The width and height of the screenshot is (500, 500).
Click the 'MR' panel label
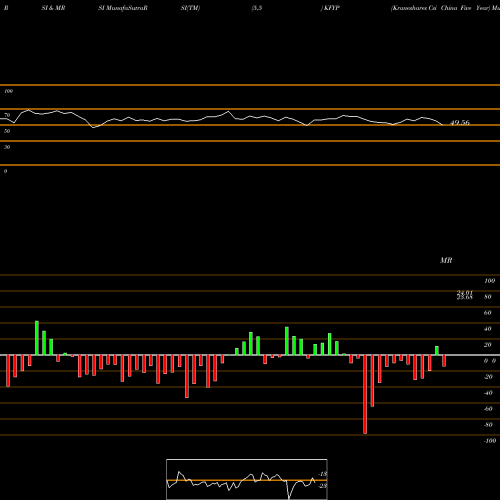point(446,260)
